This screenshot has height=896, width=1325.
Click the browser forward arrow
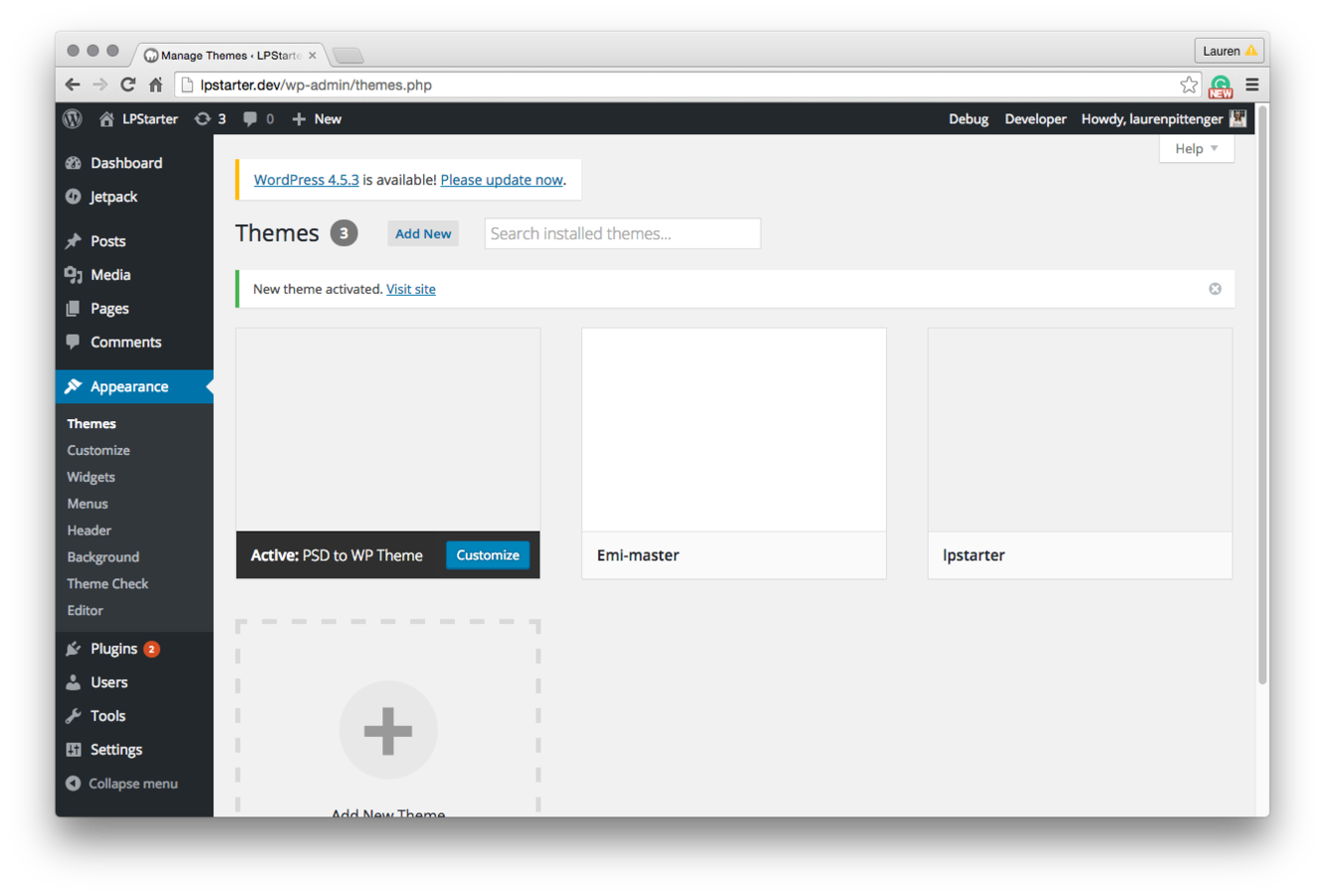pos(100,85)
